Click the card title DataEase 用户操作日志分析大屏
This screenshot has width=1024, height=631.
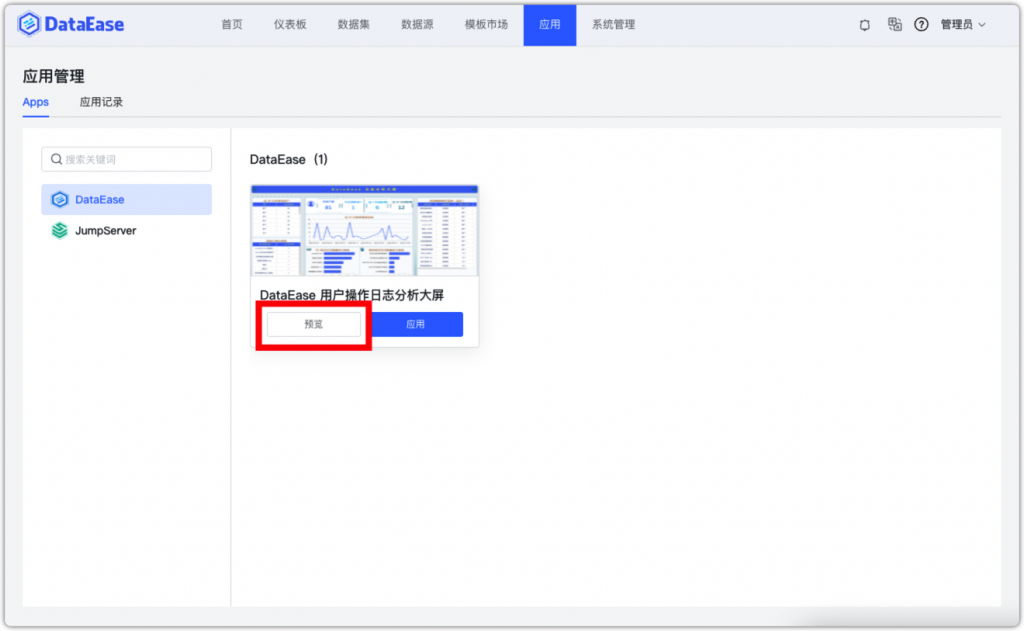(352, 295)
